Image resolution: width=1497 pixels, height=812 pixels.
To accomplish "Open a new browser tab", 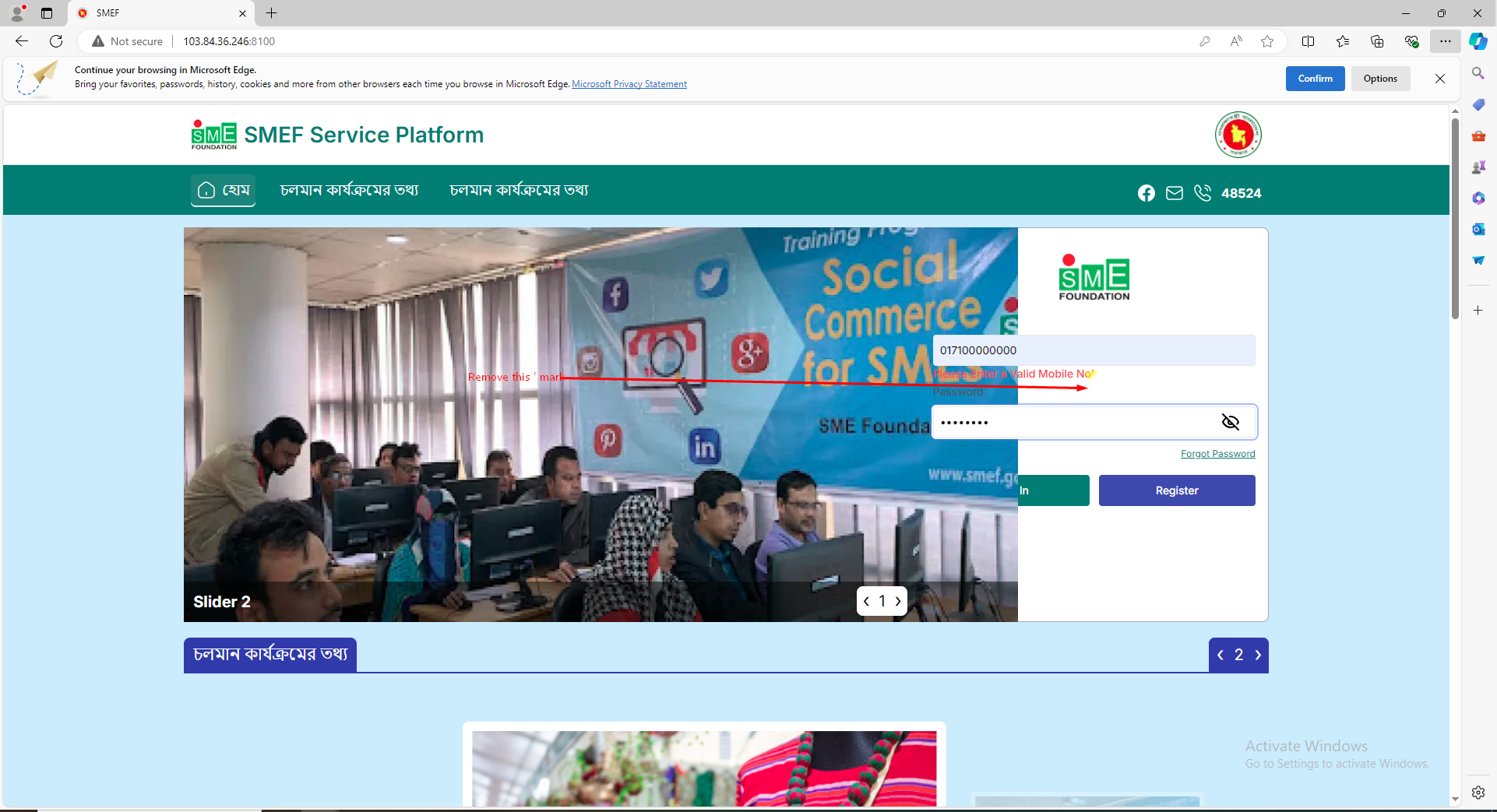I will click(271, 13).
